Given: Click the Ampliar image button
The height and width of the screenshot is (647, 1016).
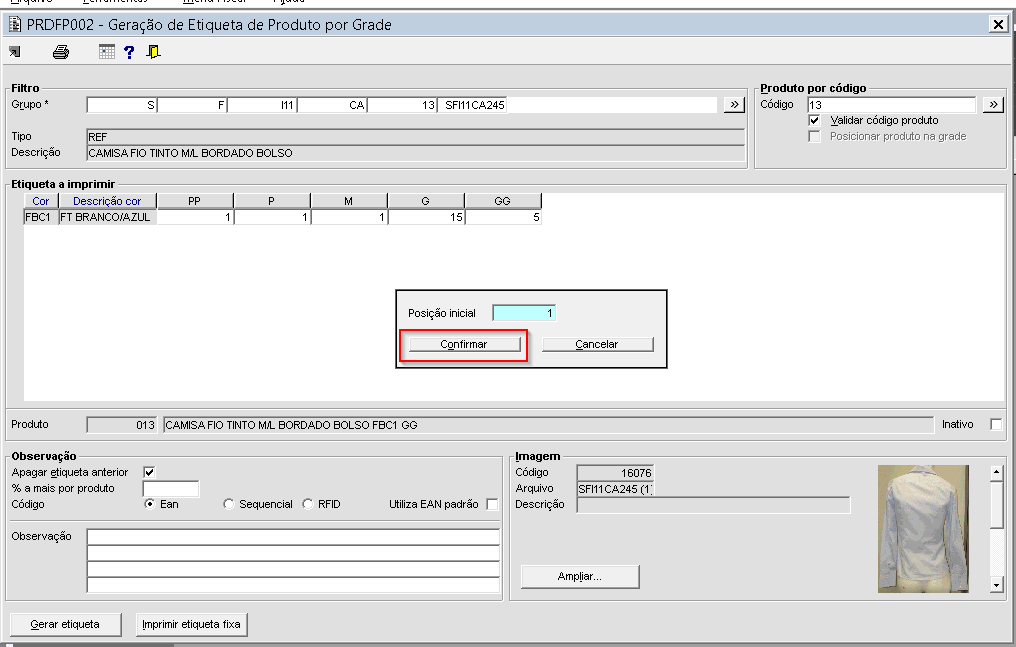Looking at the screenshot, I should click(x=580, y=576).
